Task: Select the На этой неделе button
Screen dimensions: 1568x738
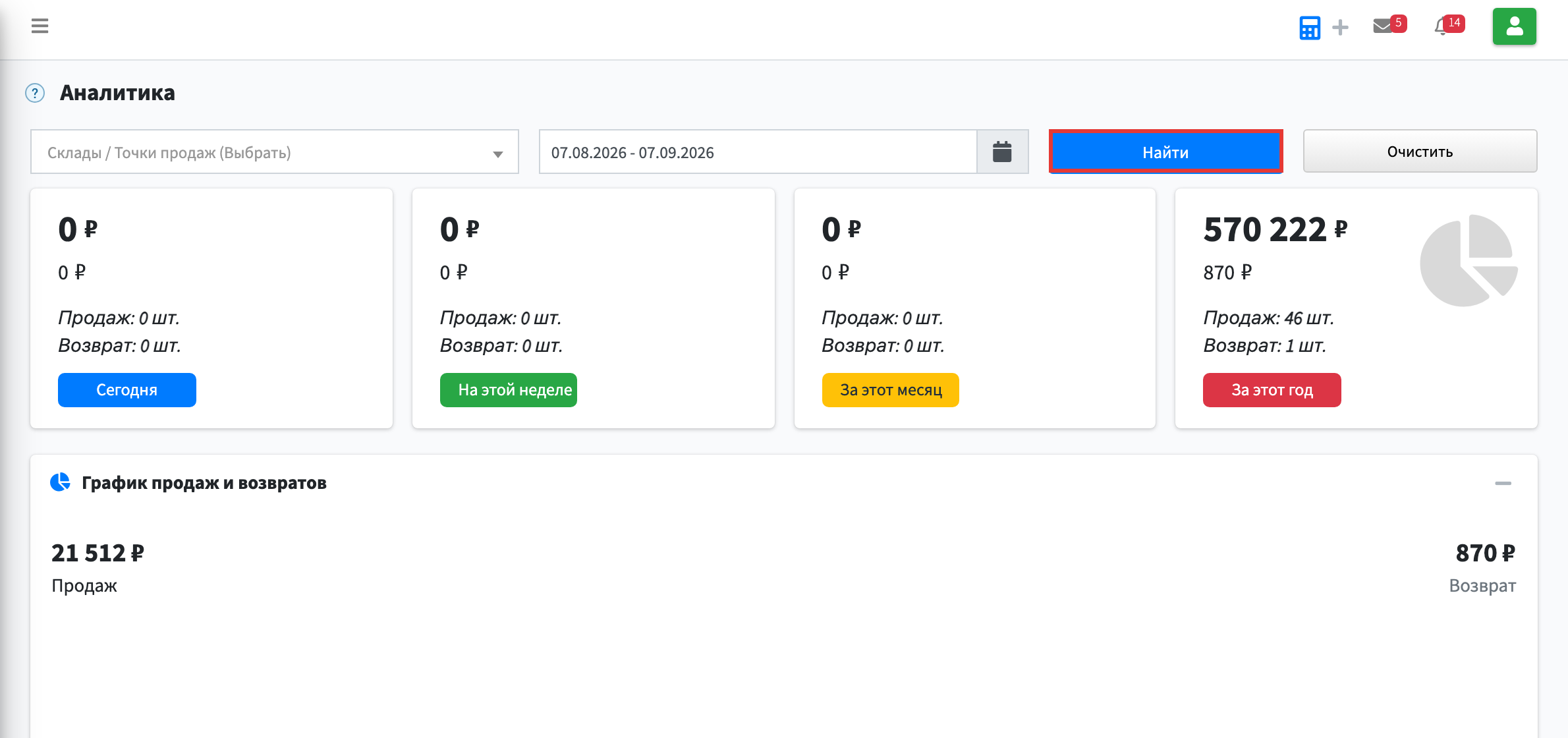Action: point(509,390)
